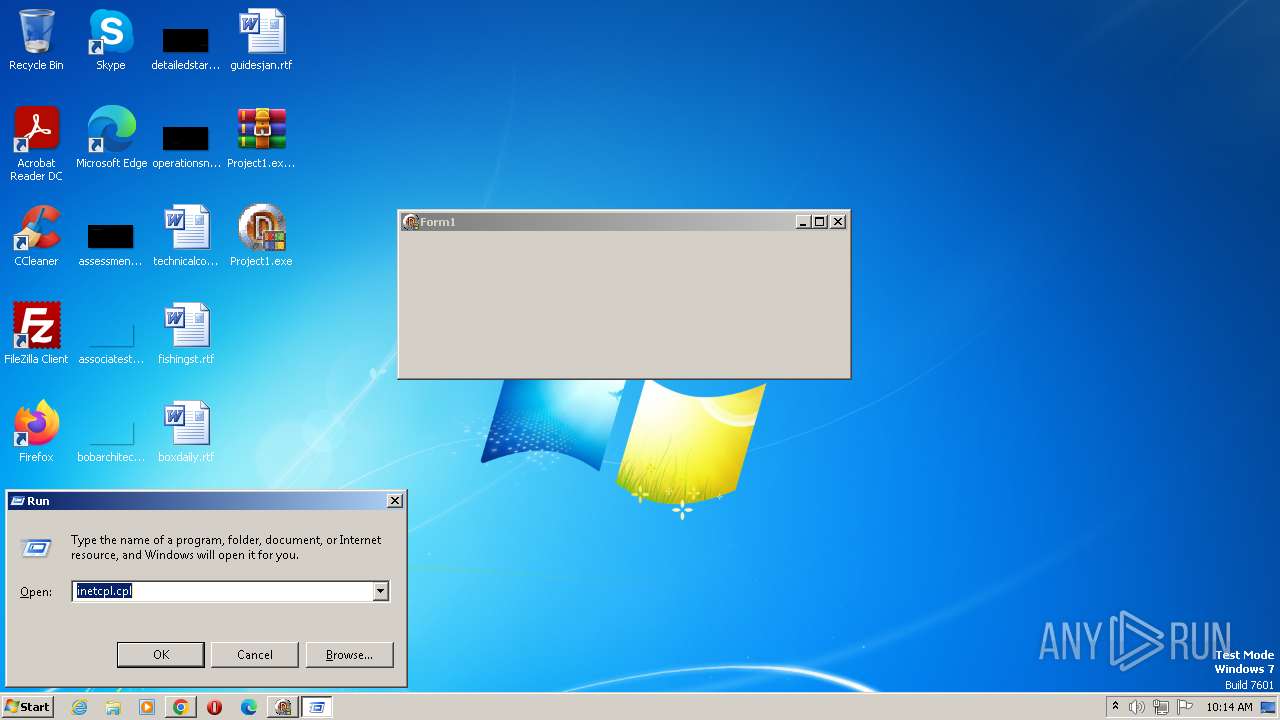Expand the Open combo box dropdown arrow

tap(380, 591)
